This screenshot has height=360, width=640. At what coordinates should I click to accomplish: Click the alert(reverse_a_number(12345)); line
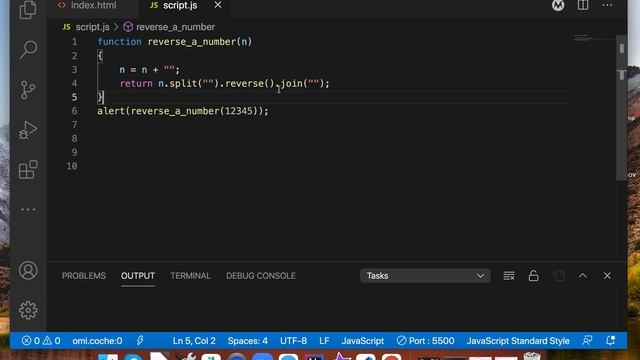pyautogui.click(x=183, y=111)
